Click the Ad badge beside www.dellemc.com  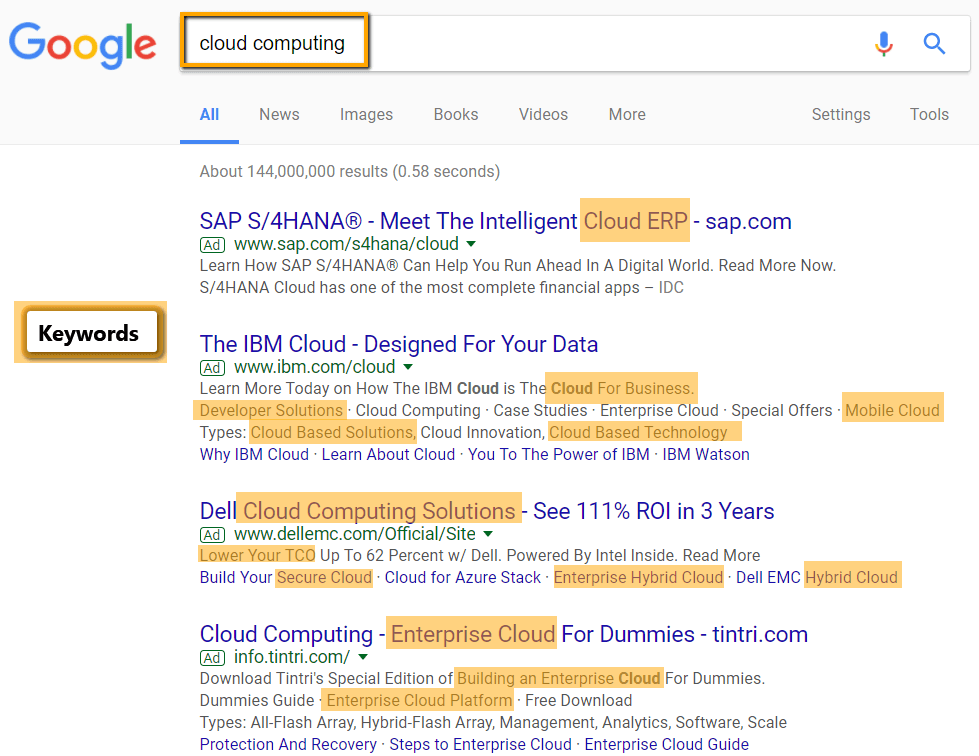point(212,535)
